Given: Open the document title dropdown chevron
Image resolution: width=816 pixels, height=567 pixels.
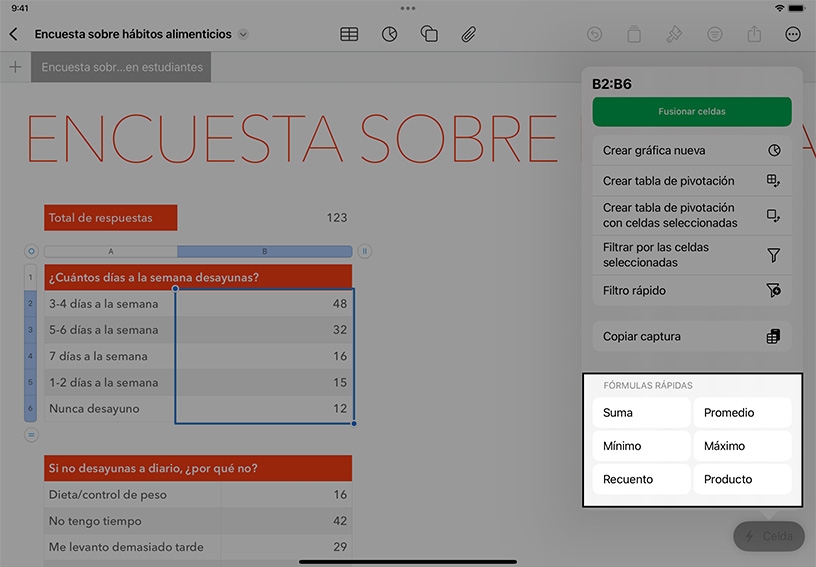Looking at the screenshot, I should click(243, 34).
